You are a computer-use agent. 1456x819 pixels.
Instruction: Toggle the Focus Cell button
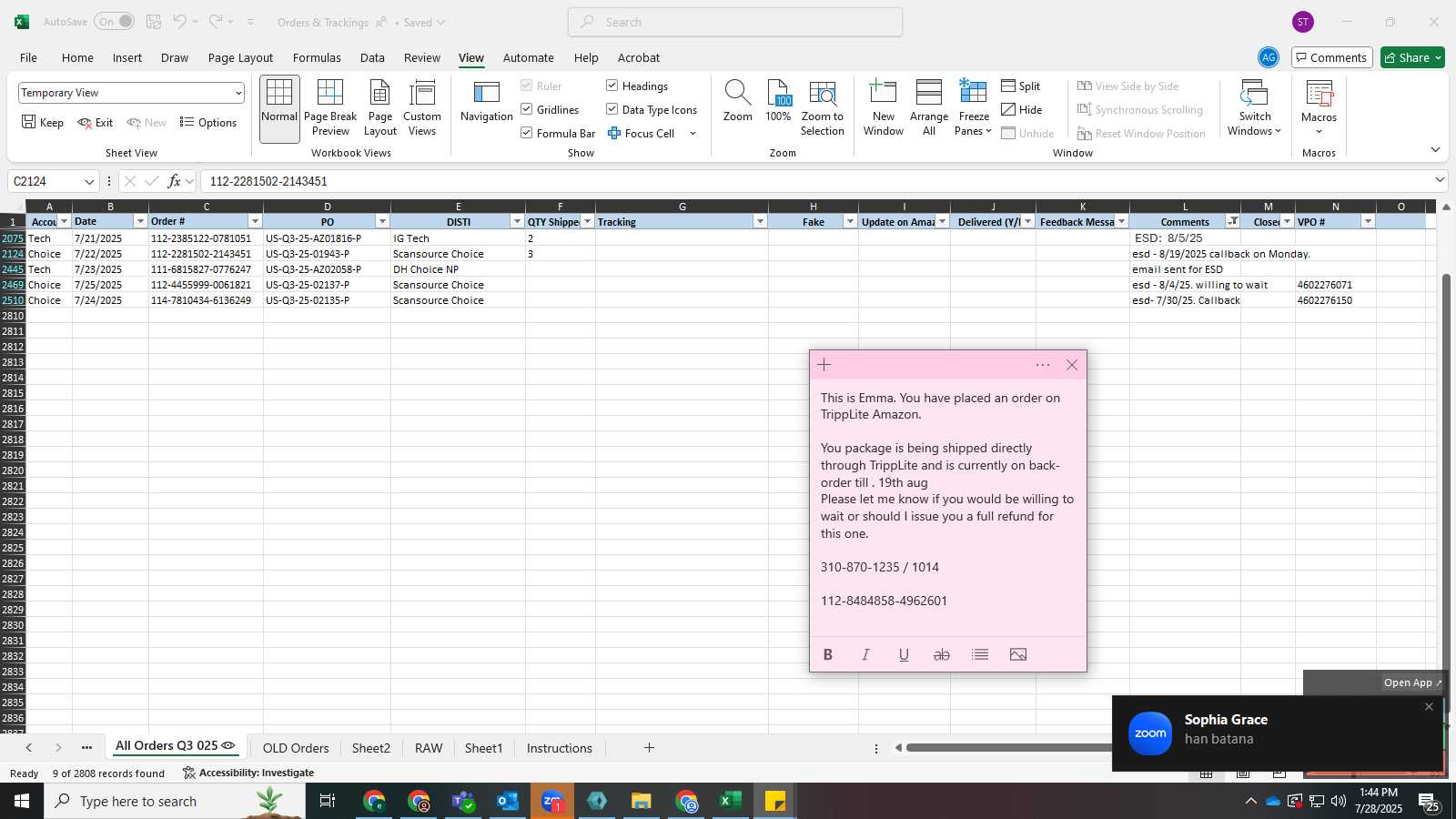click(642, 133)
